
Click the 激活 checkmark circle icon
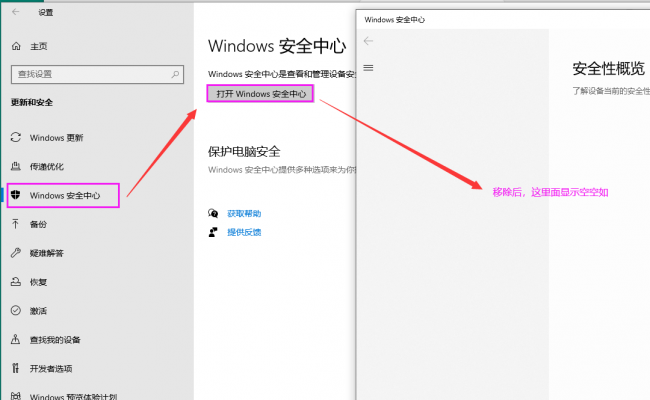[16, 310]
